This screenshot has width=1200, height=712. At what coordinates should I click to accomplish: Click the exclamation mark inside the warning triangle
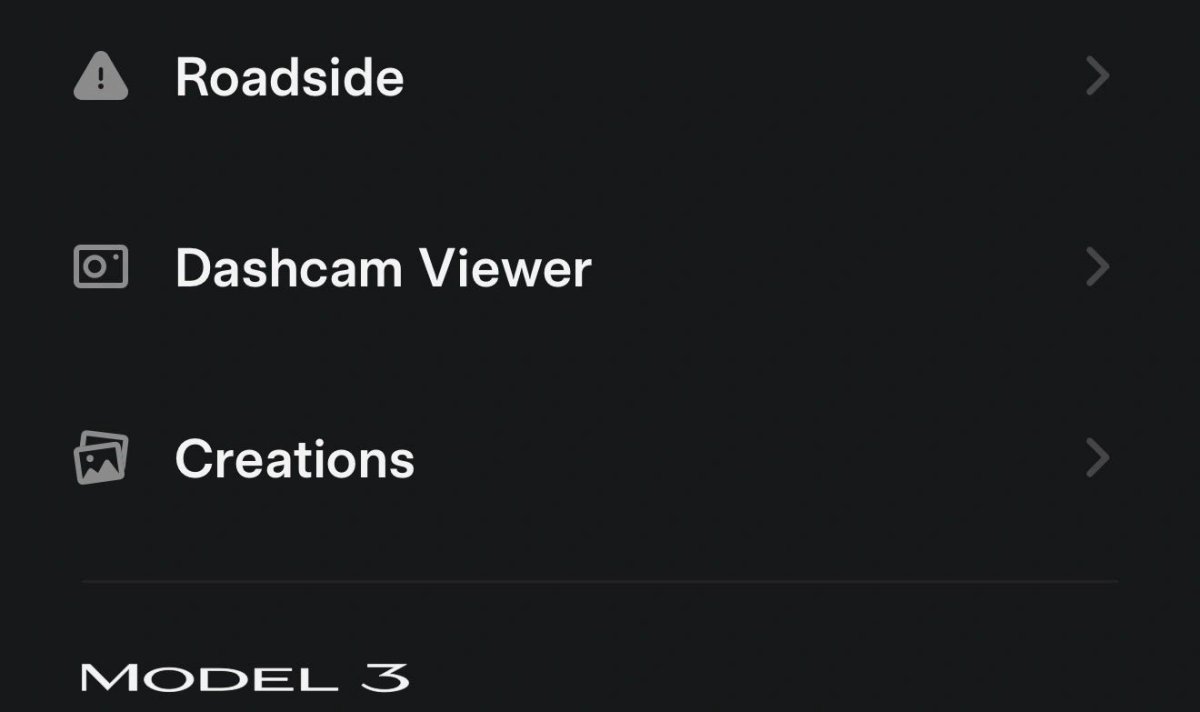(101, 80)
